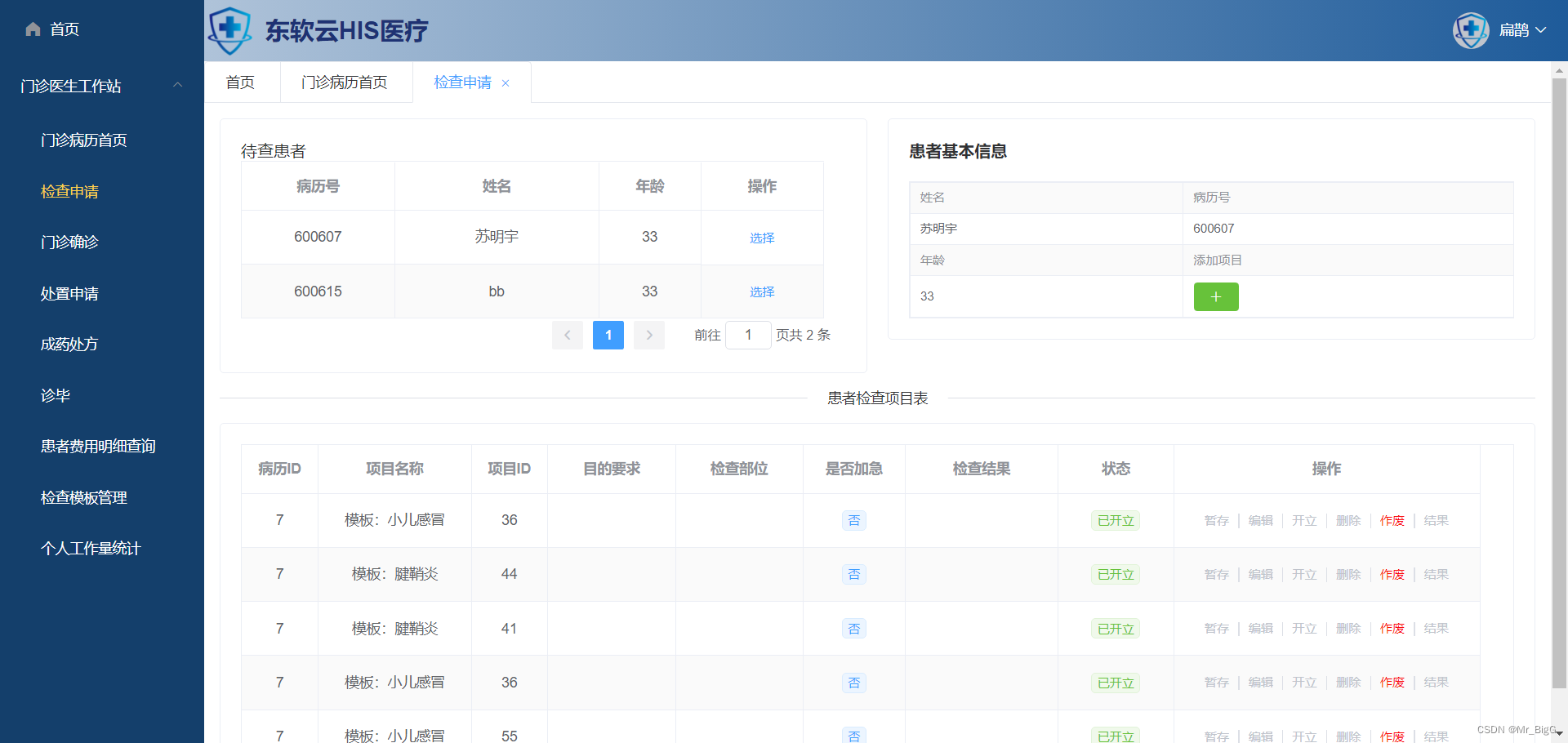
Task: Open 处置申请 in the sidebar
Action: 69,294
